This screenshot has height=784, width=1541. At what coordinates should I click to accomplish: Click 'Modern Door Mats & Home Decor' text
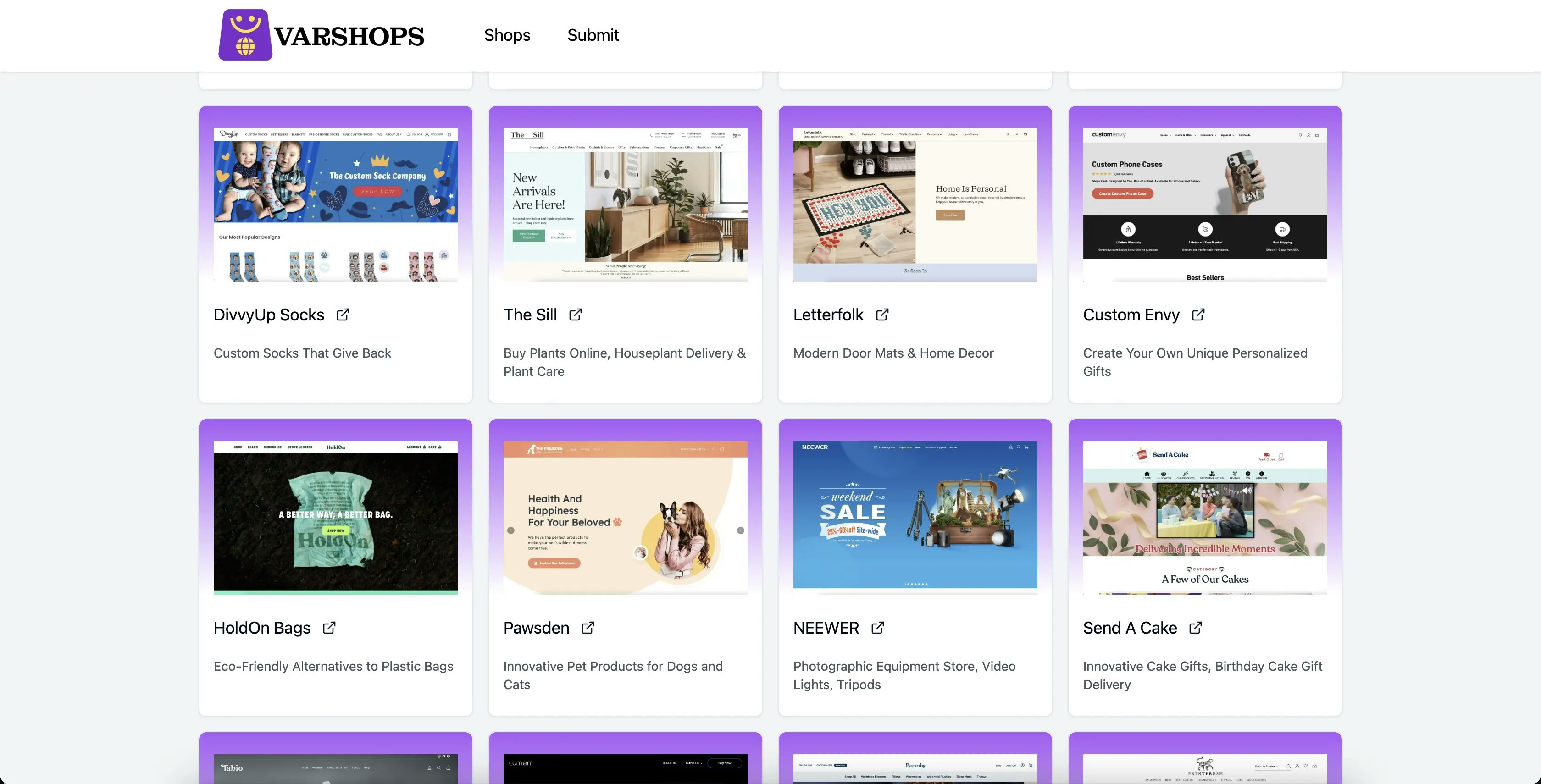(893, 353)
